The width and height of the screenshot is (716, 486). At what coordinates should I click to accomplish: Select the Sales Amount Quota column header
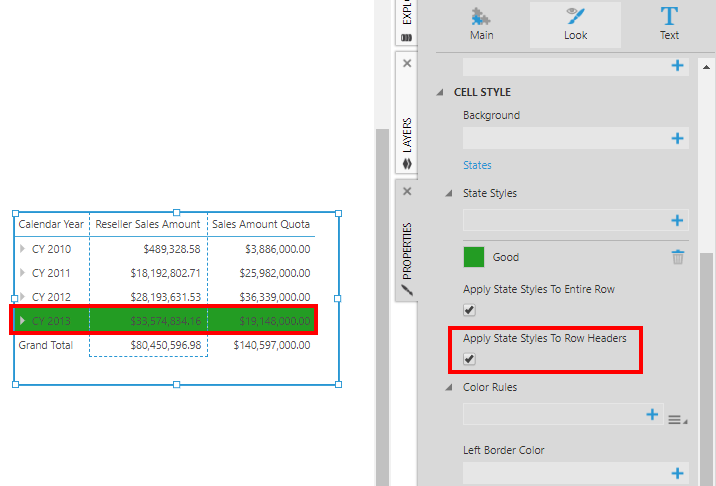pyautogui.click(x=261, y=224)
